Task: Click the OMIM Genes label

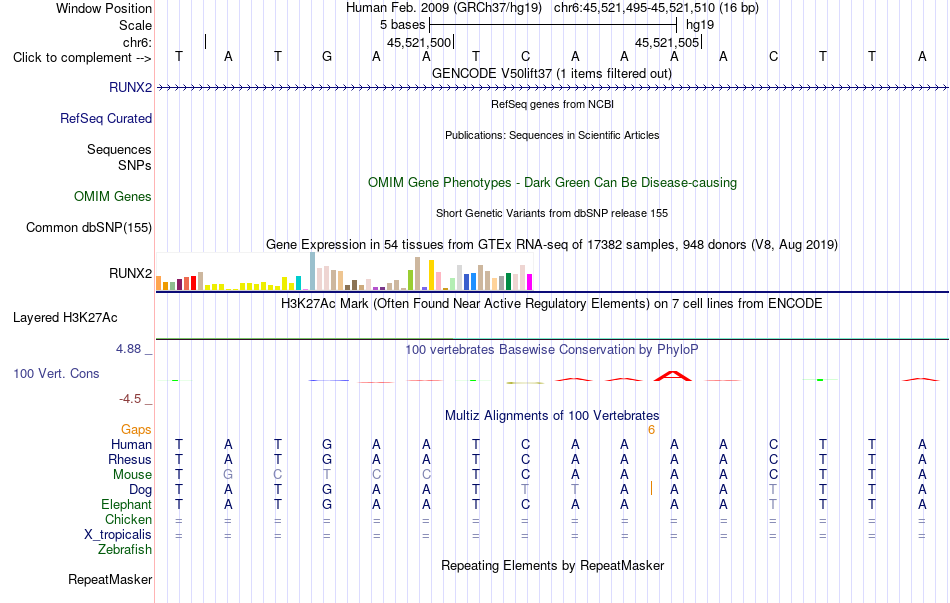Action: [x=112, y=196]
